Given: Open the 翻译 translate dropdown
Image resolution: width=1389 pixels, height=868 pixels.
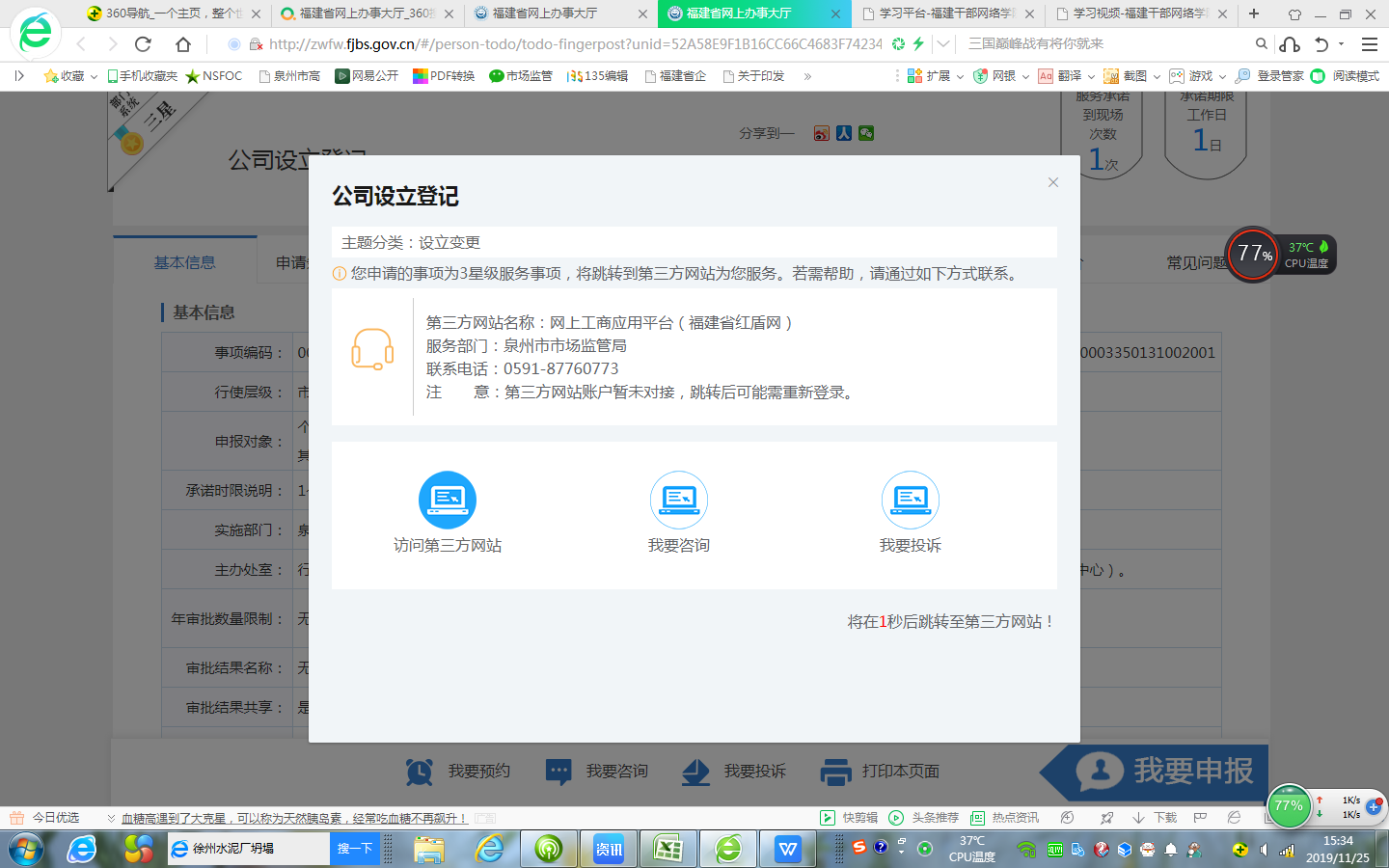Looking at the screenshot, I should click(x=1091, y=76).
